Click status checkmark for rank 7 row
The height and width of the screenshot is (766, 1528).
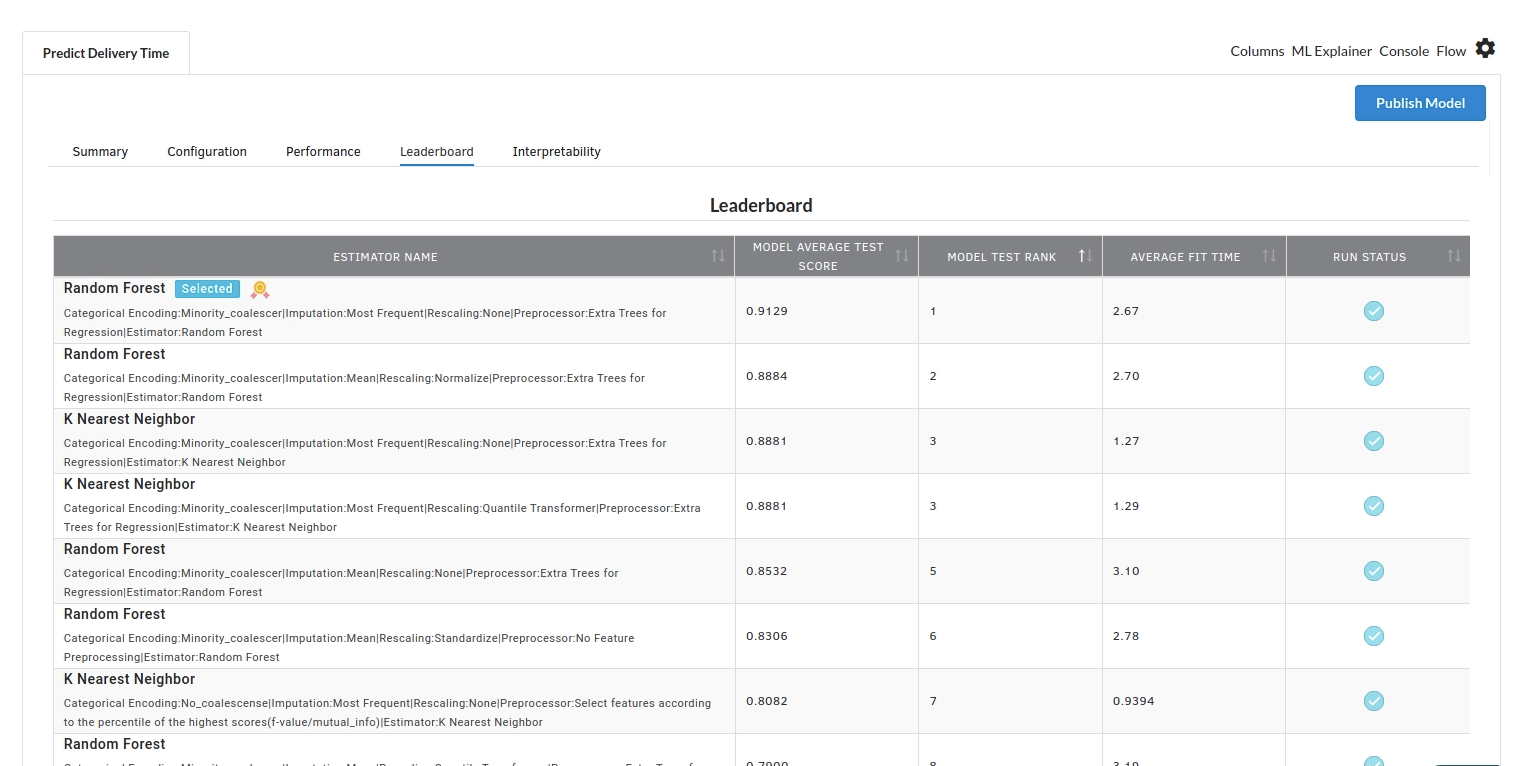pyautogui.click(x=1374, y=701)
